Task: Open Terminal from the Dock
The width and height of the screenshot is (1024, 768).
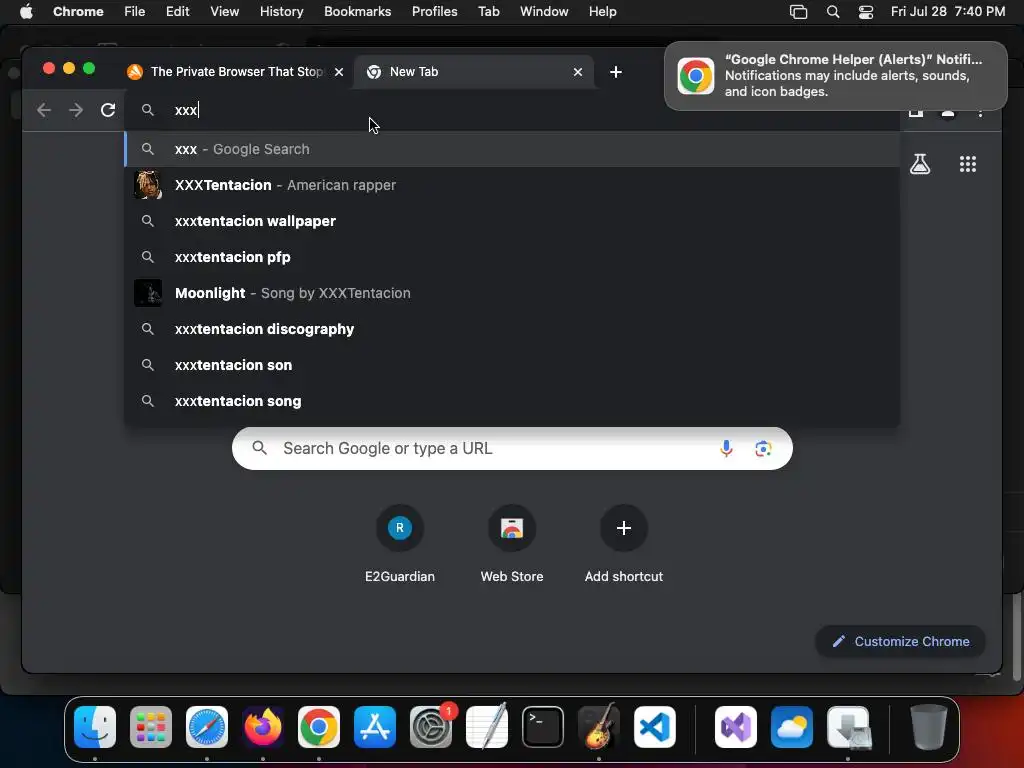Action: click(543, 727)
